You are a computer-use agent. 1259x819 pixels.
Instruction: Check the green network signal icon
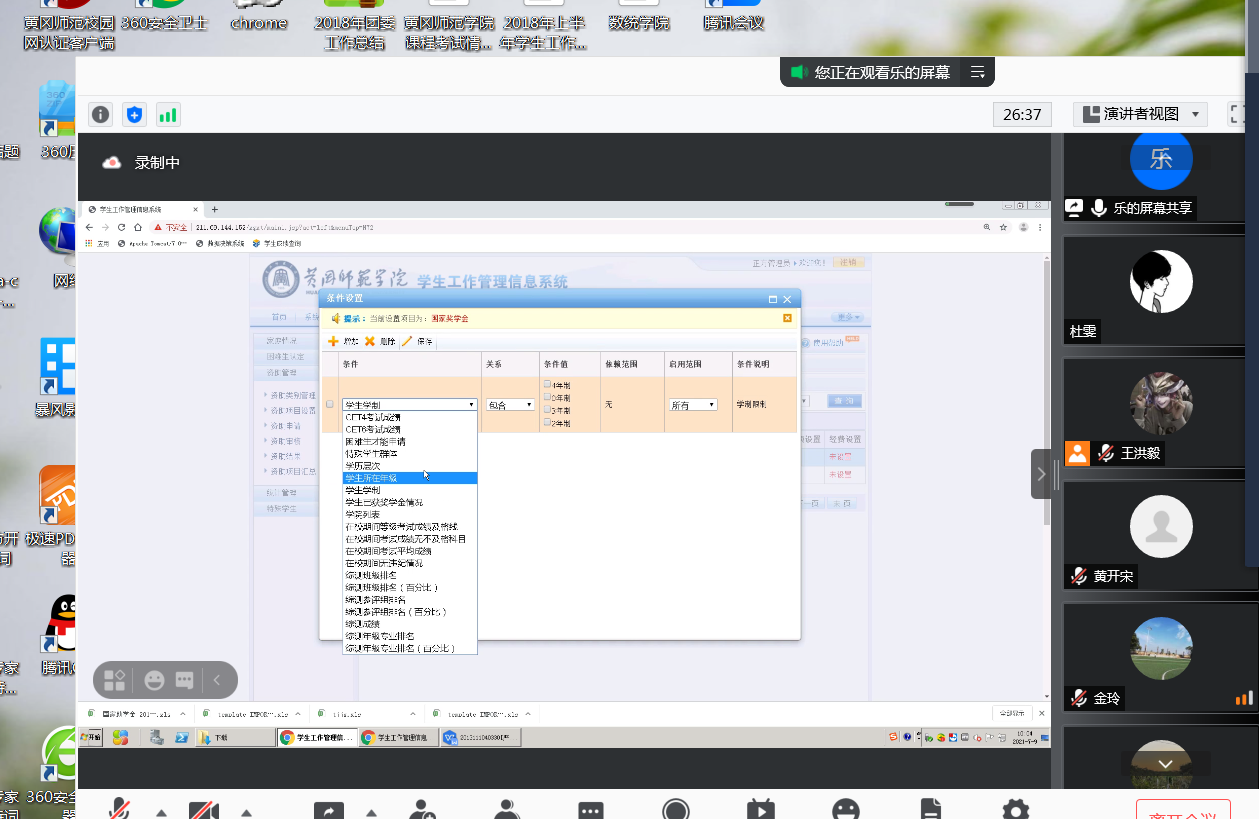point(167,114)
